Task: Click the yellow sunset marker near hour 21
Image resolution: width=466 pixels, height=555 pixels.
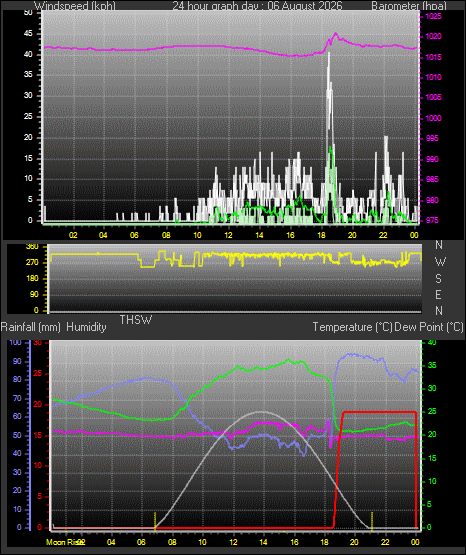Action: (372, 521)
